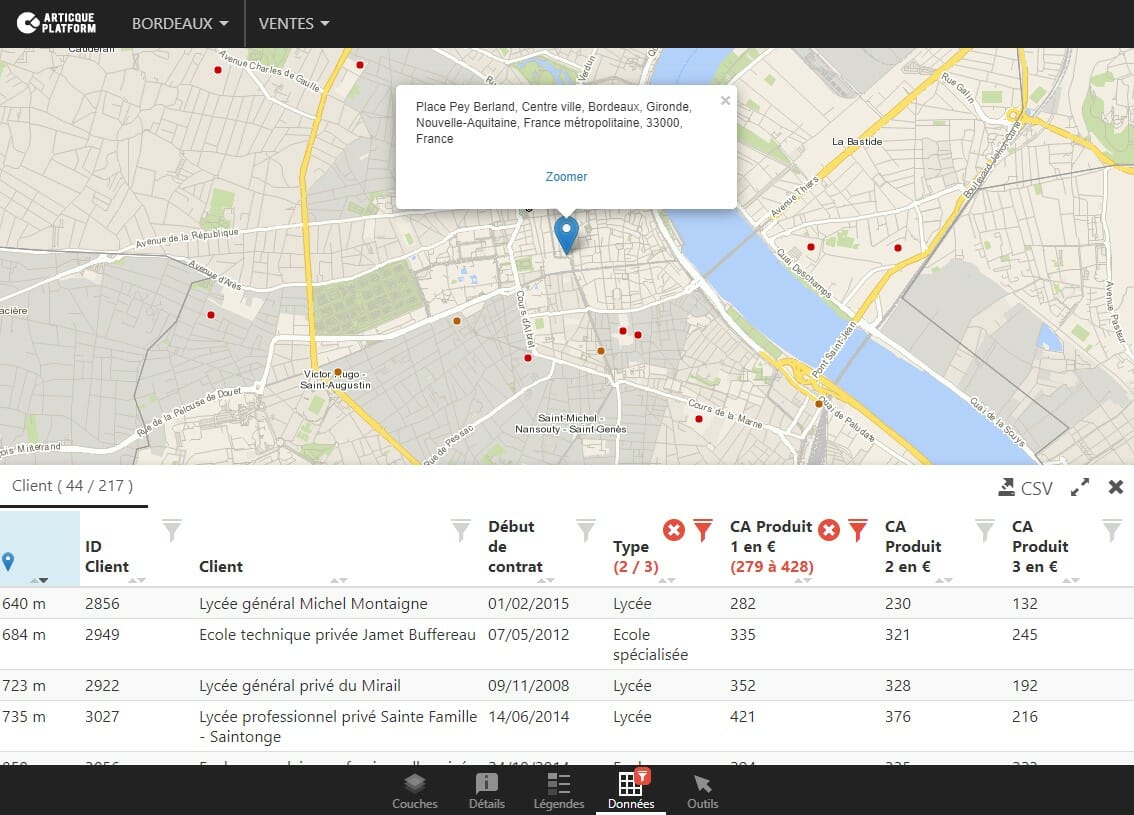Viewport: 1134px width, 815px height.
Task: Open the Détails tab
Action: pos(487,791)
